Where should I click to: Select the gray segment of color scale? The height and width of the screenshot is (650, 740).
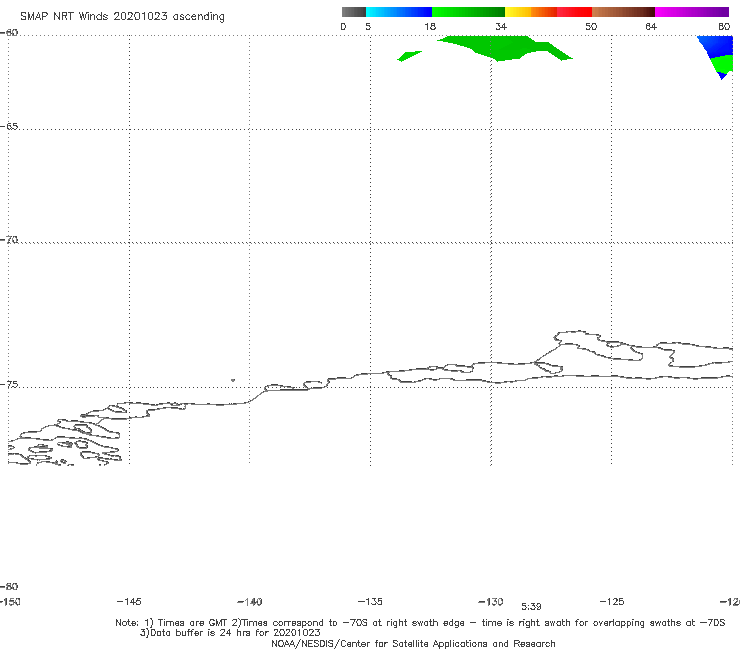coord(353,12)
